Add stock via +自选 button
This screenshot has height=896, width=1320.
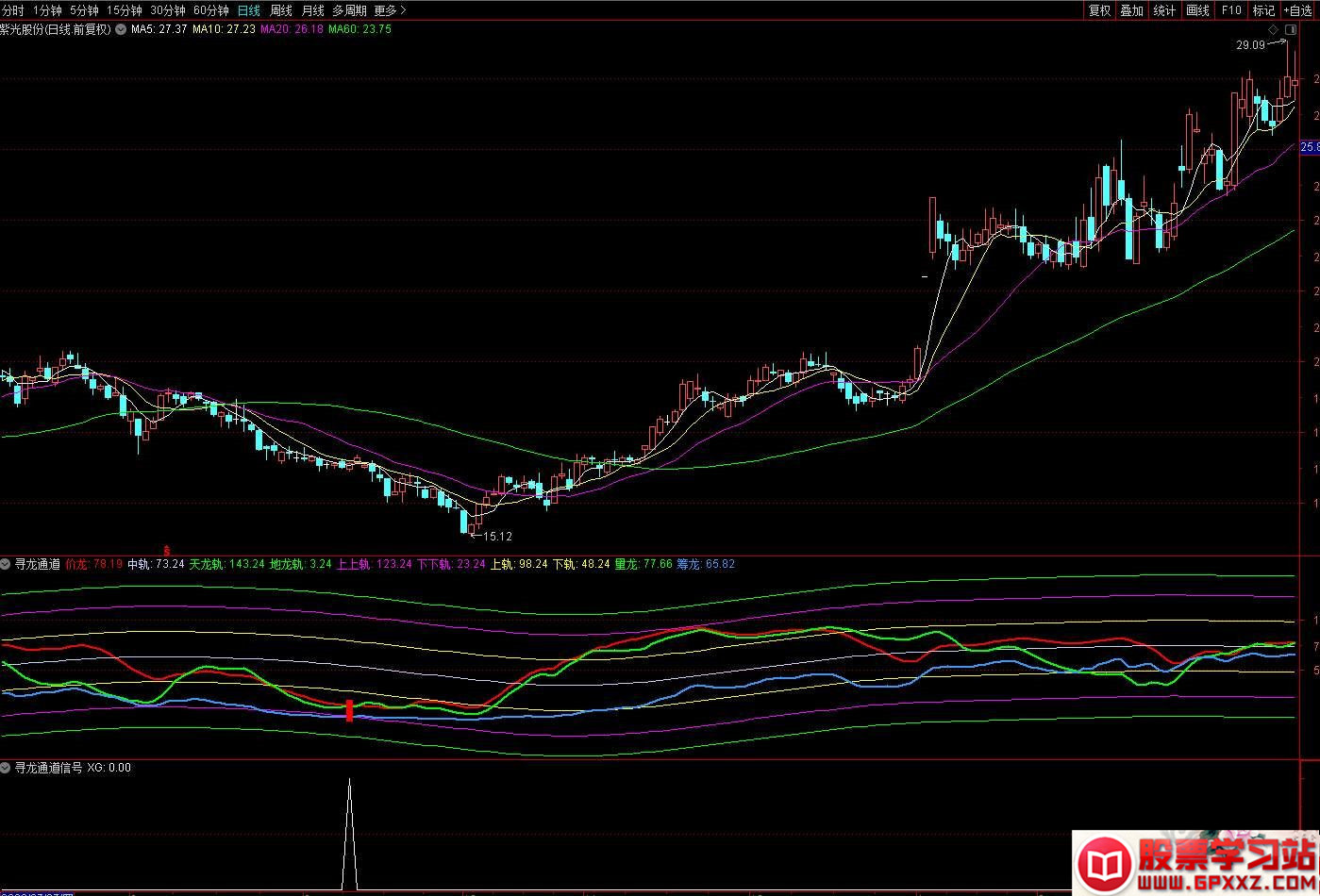1297,10
